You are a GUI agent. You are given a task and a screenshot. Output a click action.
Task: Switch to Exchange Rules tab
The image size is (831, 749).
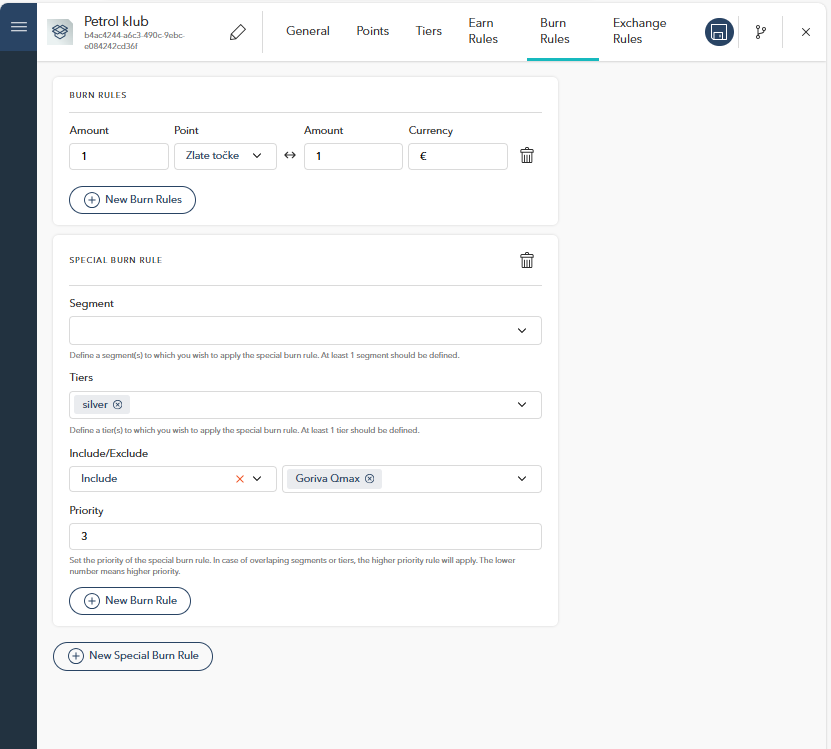pyautogui.click(x=640, y=31)
